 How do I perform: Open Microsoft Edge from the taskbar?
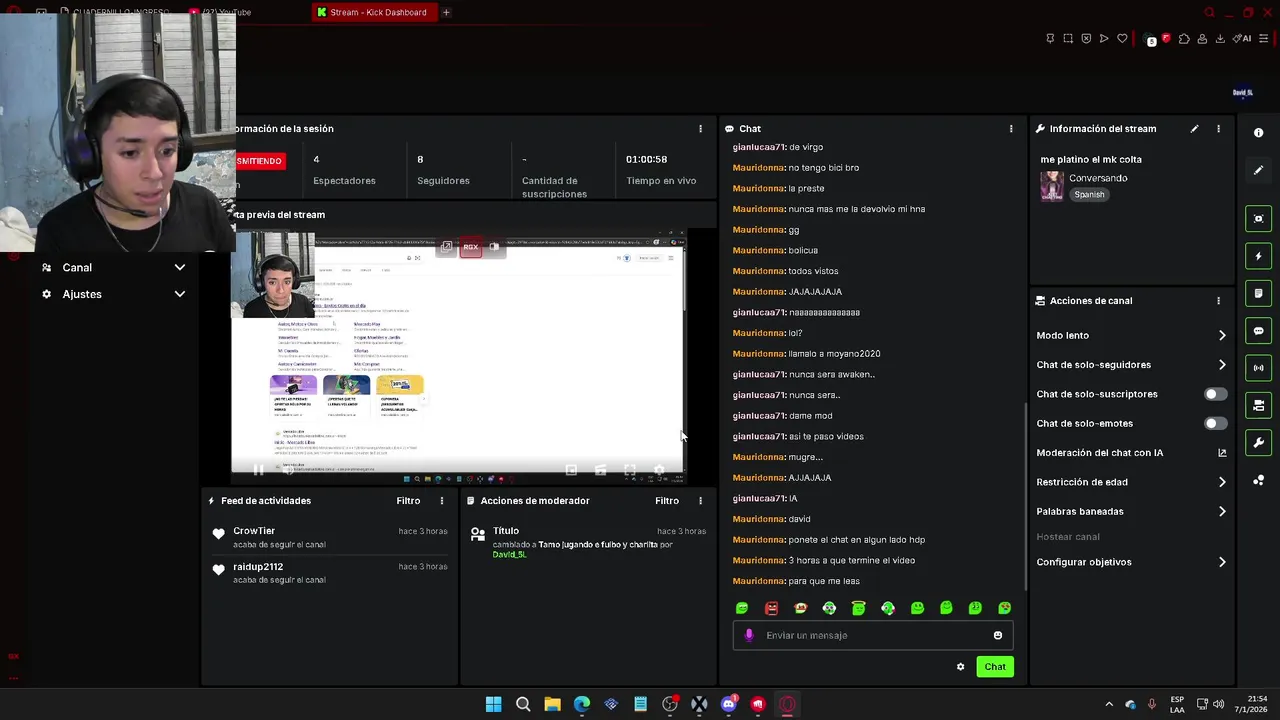tap(582, 704)
